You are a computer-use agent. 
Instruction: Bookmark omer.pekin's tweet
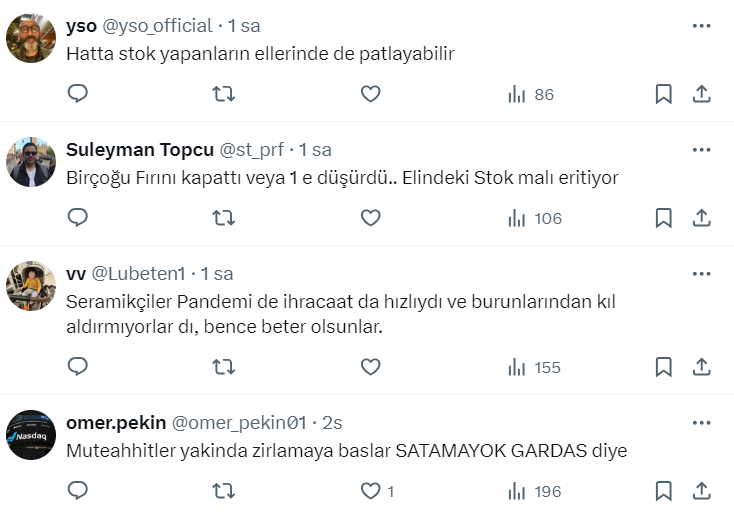[663, 491]
